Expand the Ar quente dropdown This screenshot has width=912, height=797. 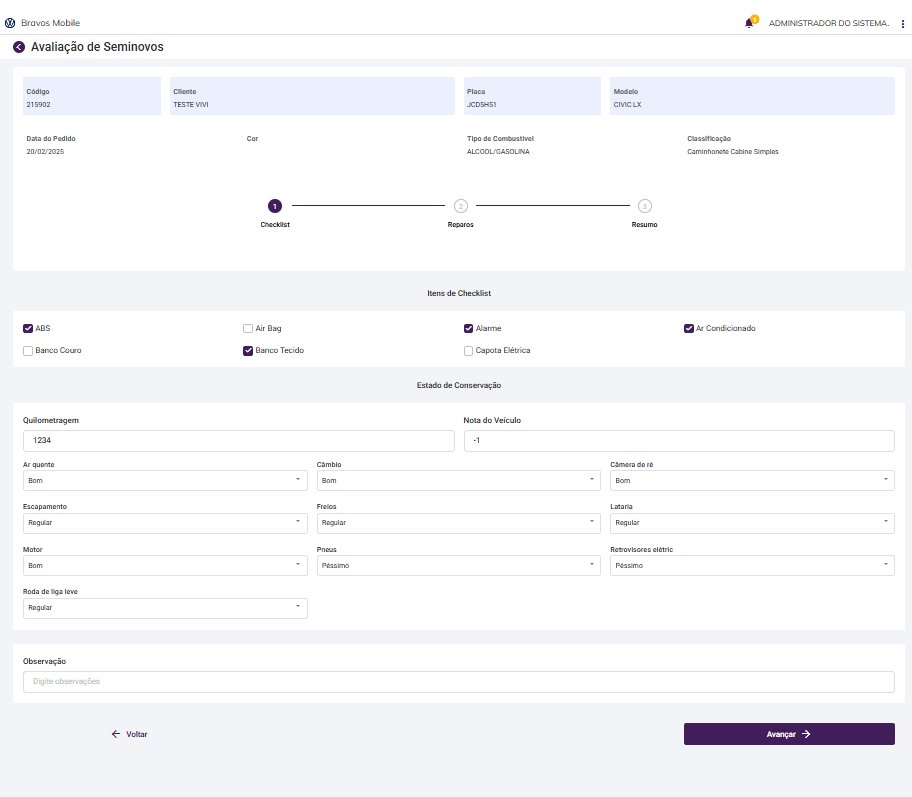pyautogui.click(x=165, y=481)
